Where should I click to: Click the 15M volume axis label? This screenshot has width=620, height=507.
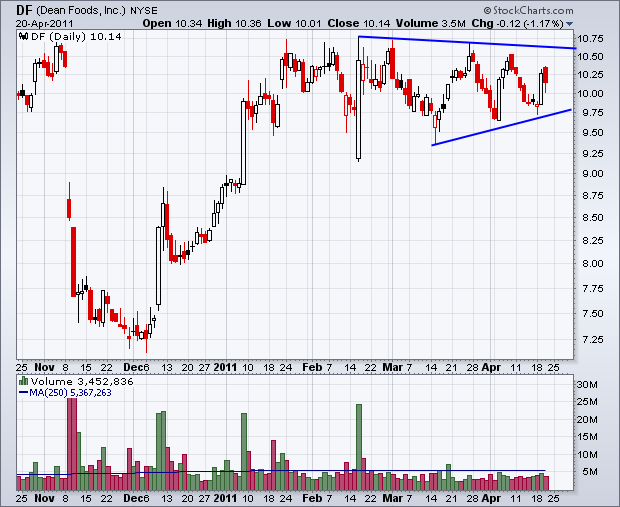587,437
